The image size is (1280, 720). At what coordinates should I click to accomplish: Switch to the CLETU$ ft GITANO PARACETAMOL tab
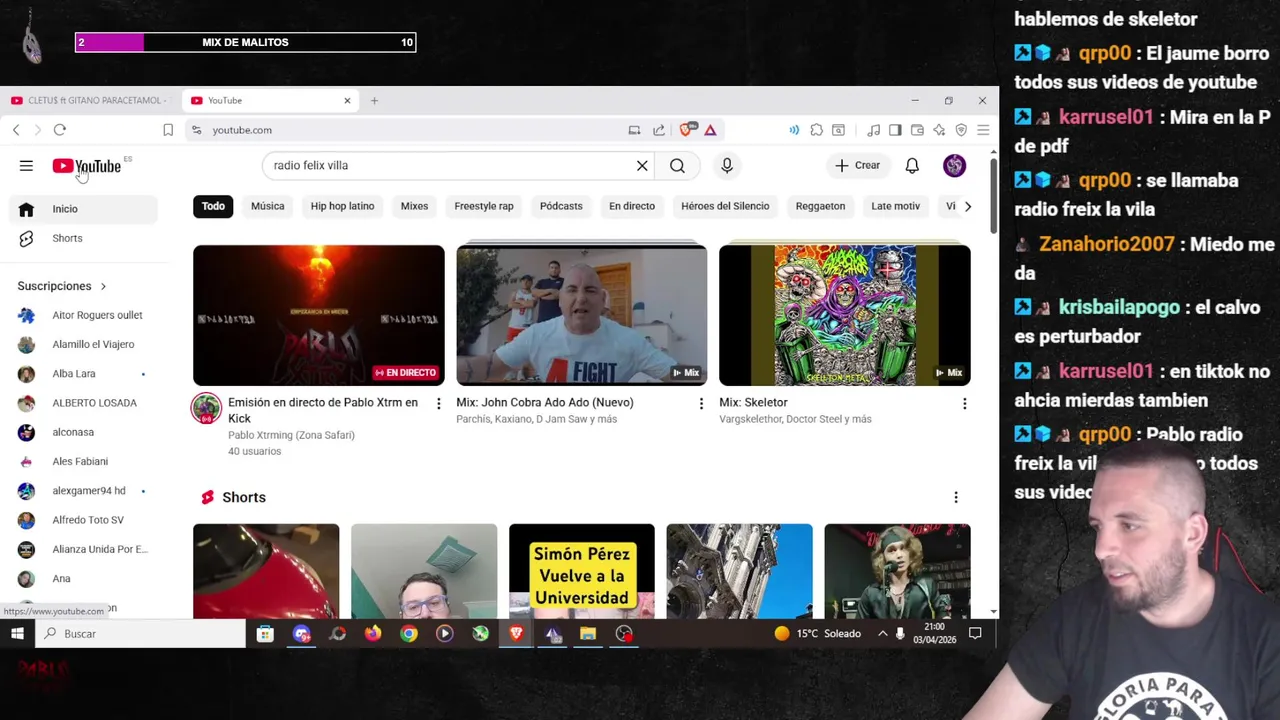pos(90,100)
